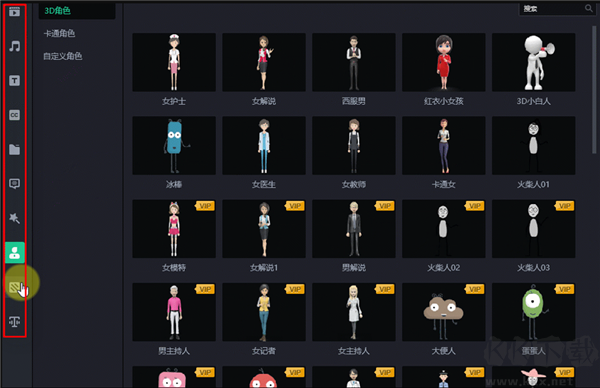Viewport: 600px width, 388px height.
Task: Open the CC subtitles panel icon
Action: tap(15, 115)
